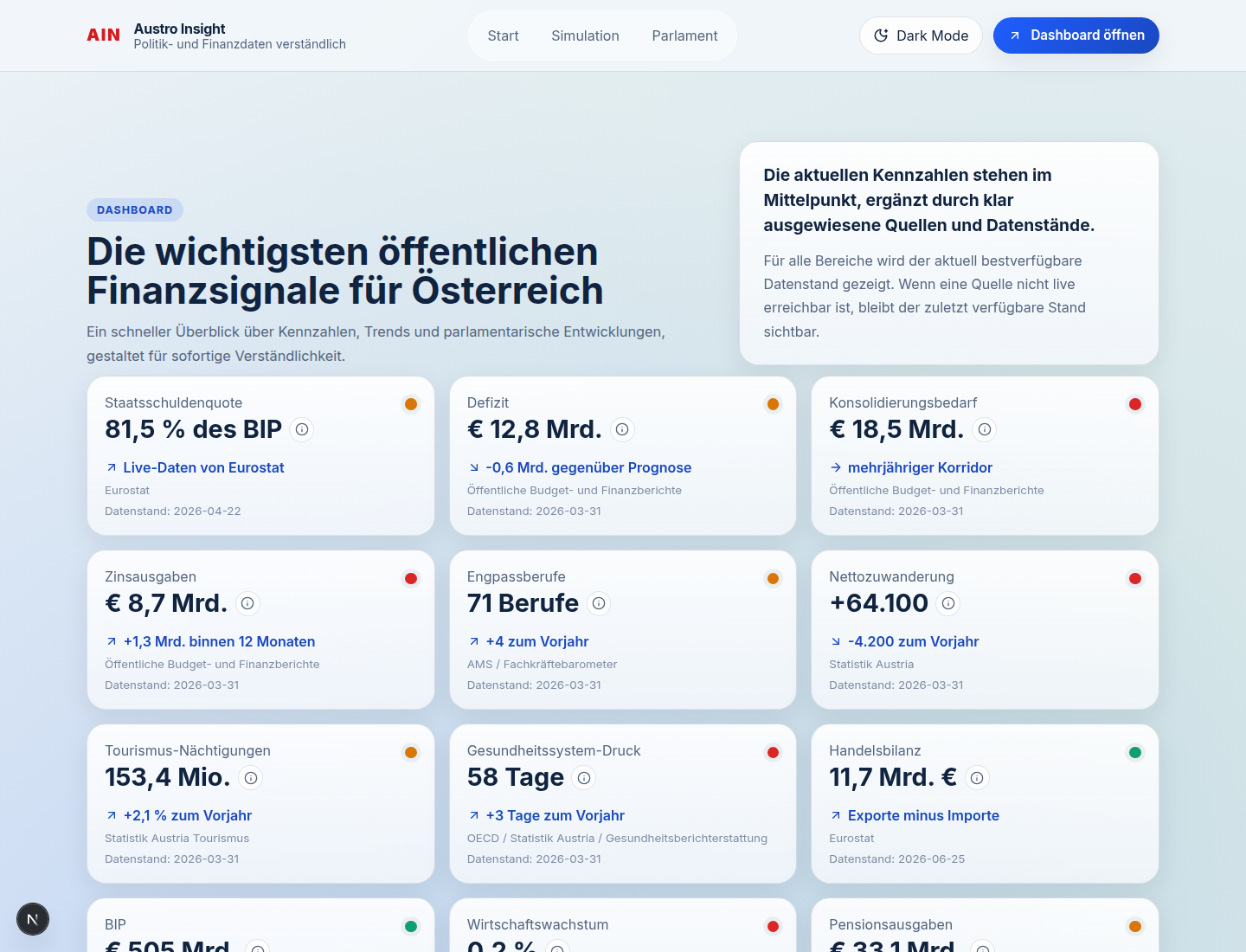This screenshot has height=952, width=1246.
Task: Click green status dot on Handelsbilanz card
Action: coord(1135,752)
